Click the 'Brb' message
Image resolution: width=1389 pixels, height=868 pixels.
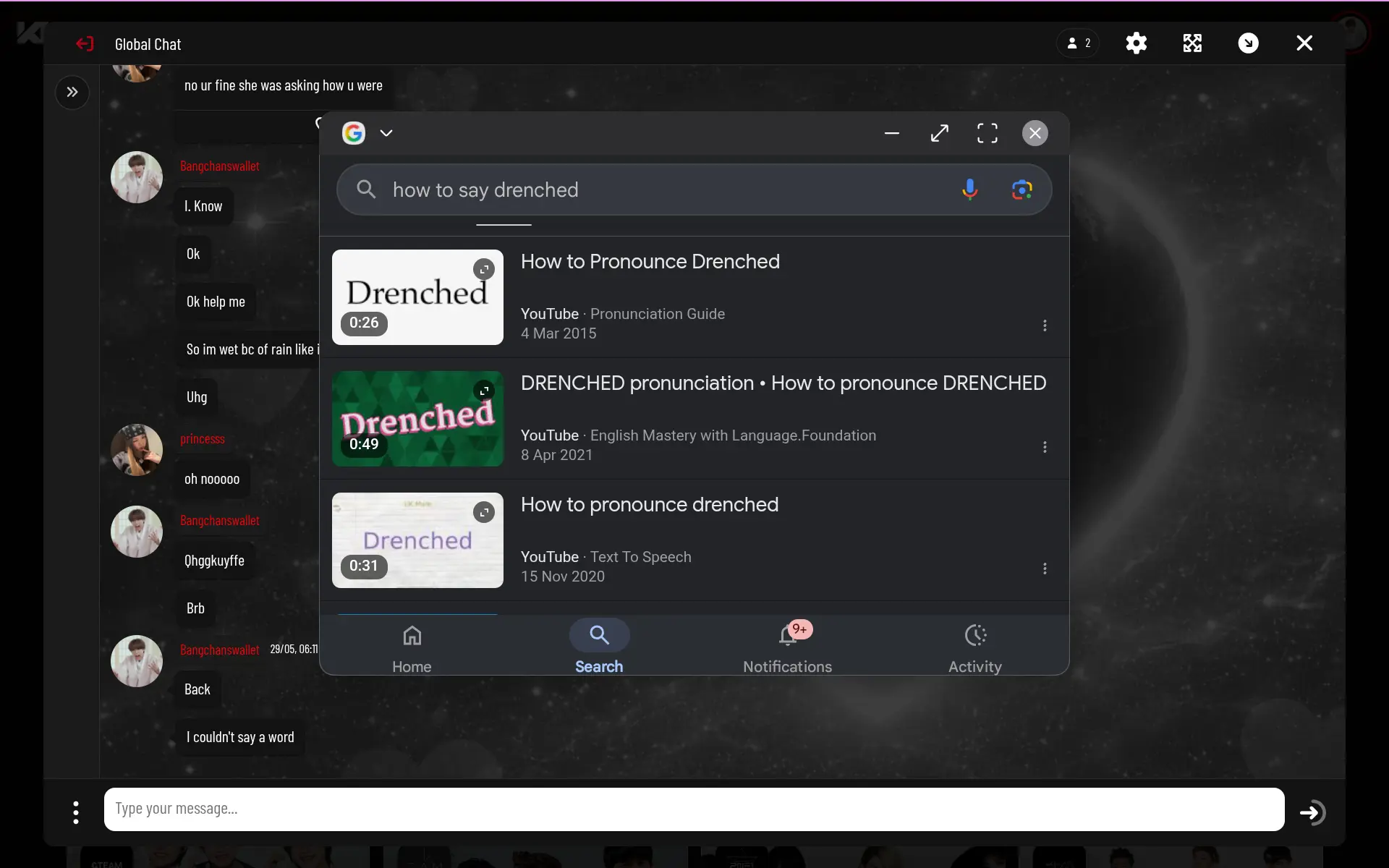(x=196, y=608)
